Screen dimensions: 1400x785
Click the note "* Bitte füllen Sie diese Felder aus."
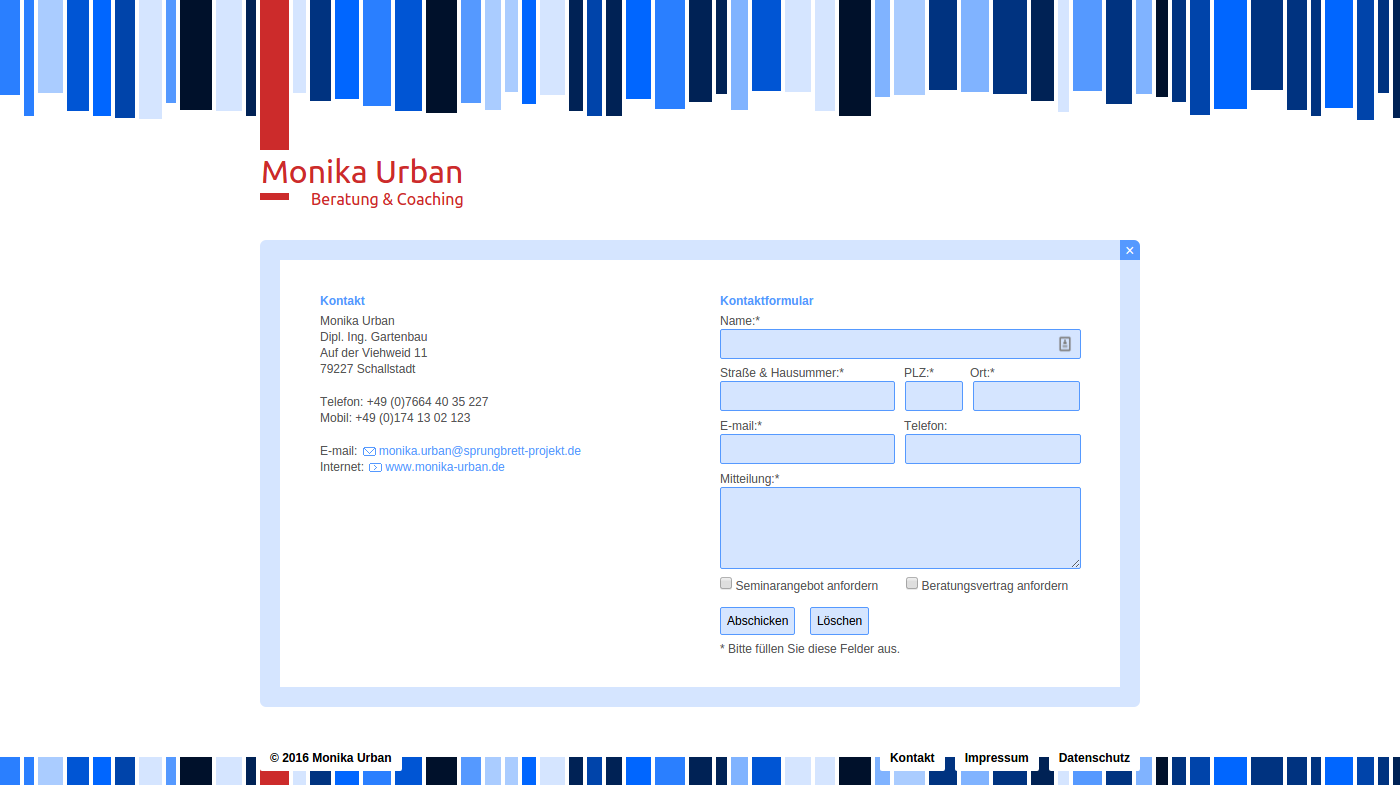tap(810, 649)
